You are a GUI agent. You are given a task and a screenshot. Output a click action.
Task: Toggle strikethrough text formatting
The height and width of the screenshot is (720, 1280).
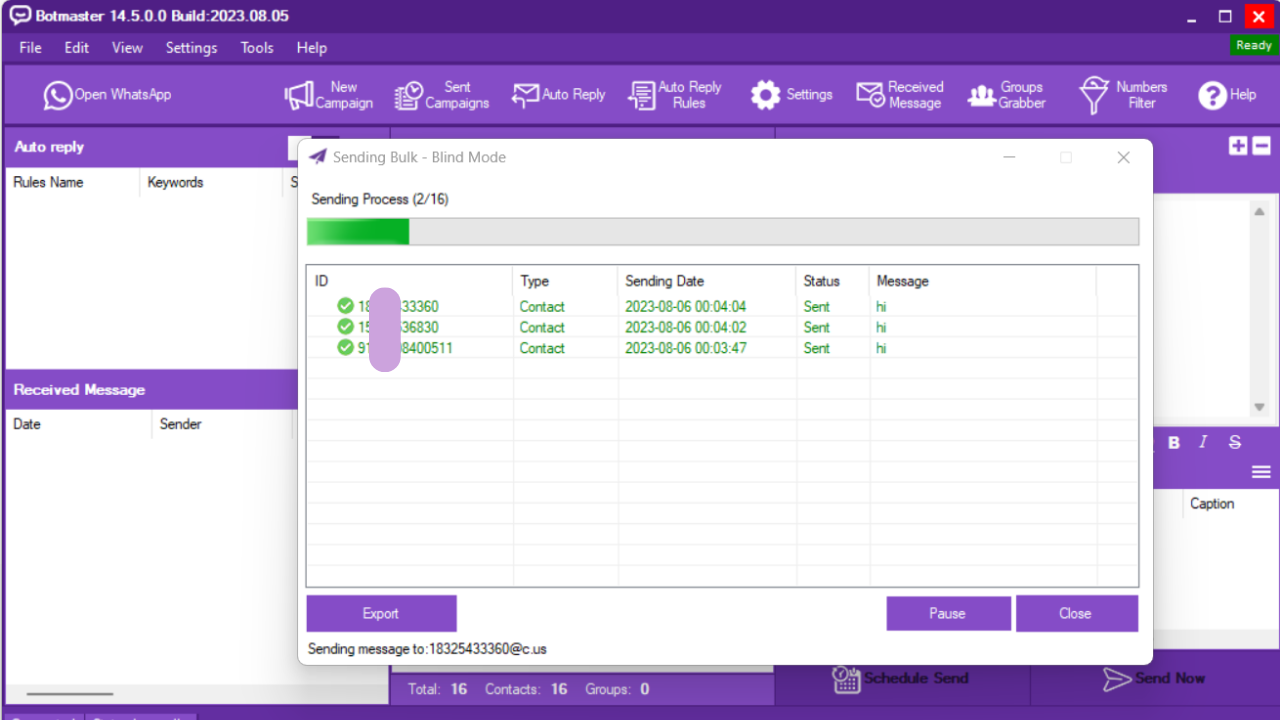coord(1235,442)
